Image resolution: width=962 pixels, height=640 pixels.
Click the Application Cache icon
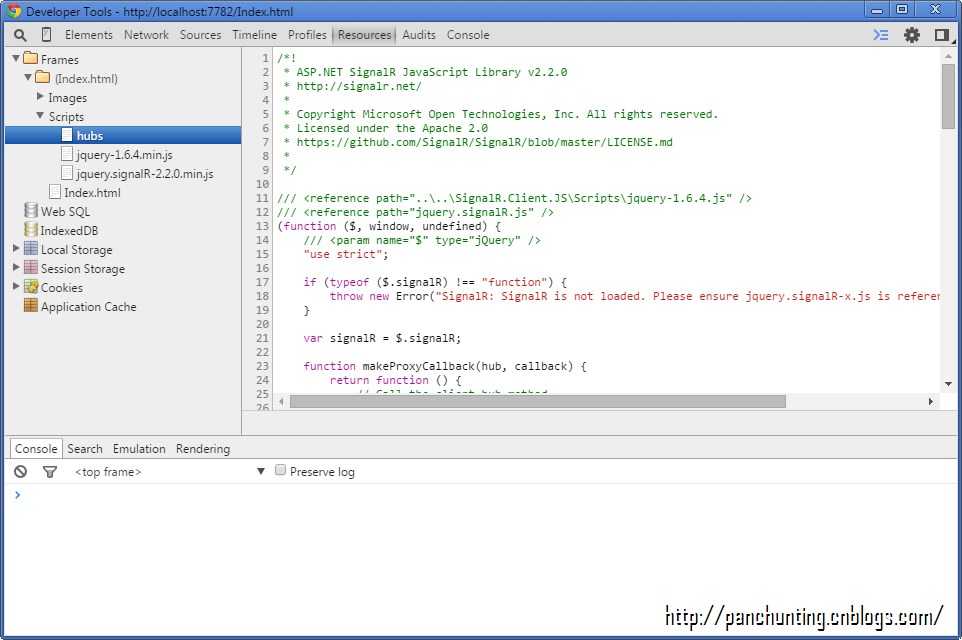click(x=31, y=306)
